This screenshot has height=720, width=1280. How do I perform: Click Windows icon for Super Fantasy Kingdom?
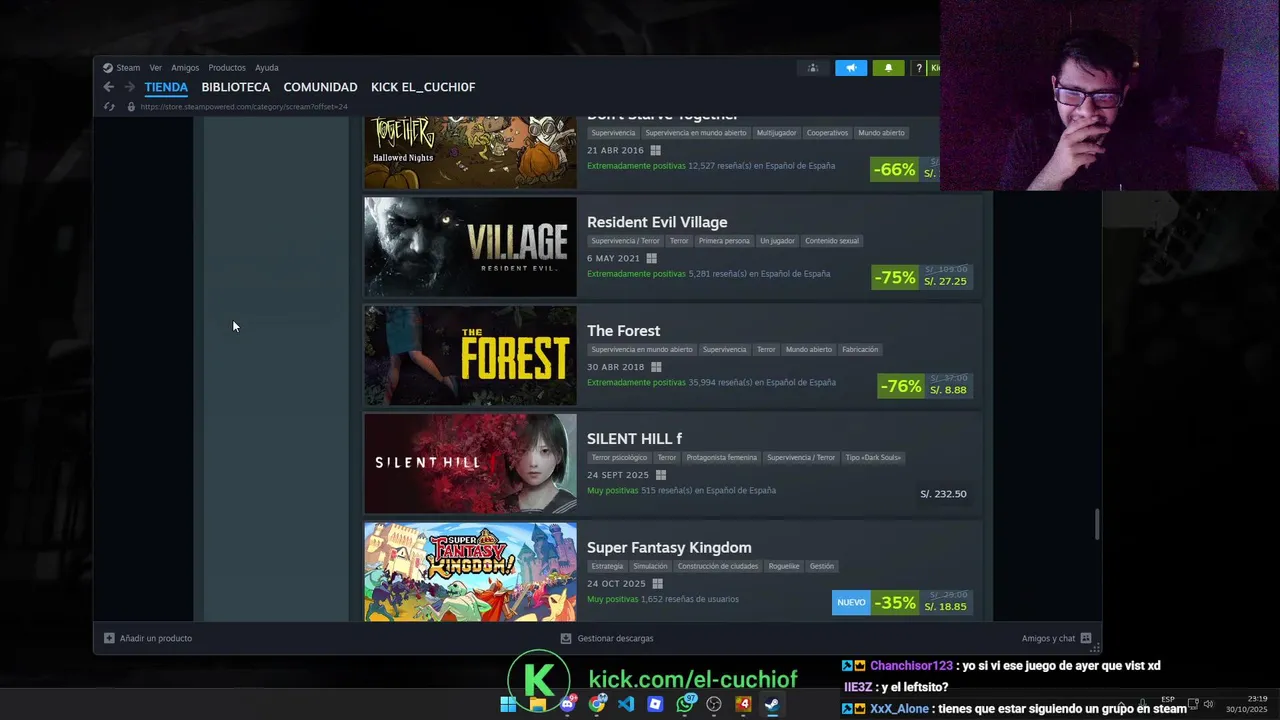pos(657,584)
